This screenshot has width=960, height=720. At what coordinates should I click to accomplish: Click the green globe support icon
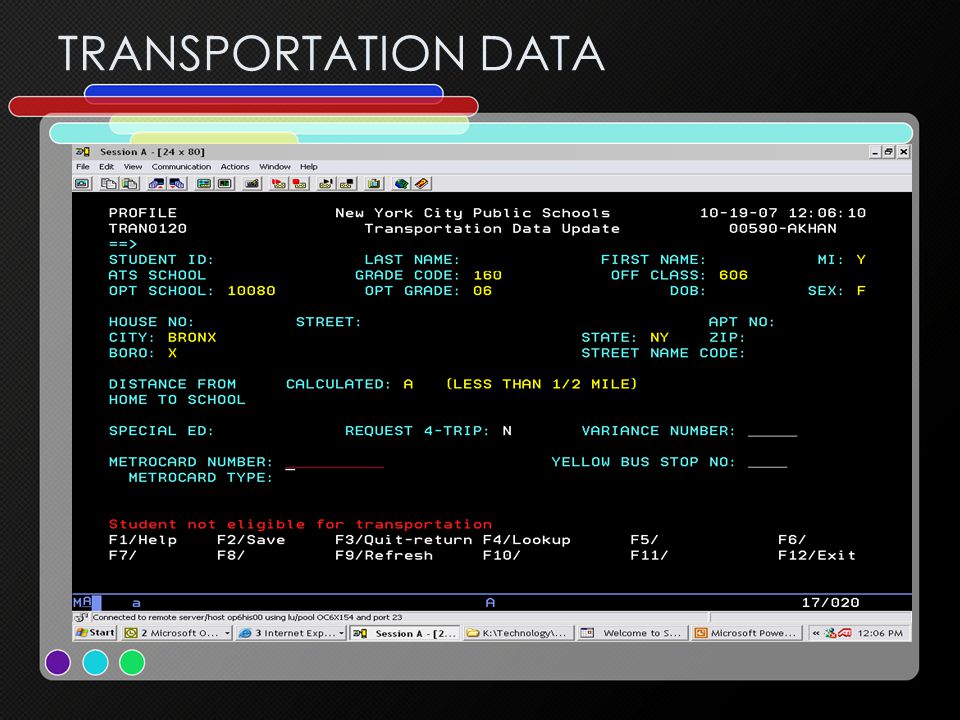(x=401, y=183)
